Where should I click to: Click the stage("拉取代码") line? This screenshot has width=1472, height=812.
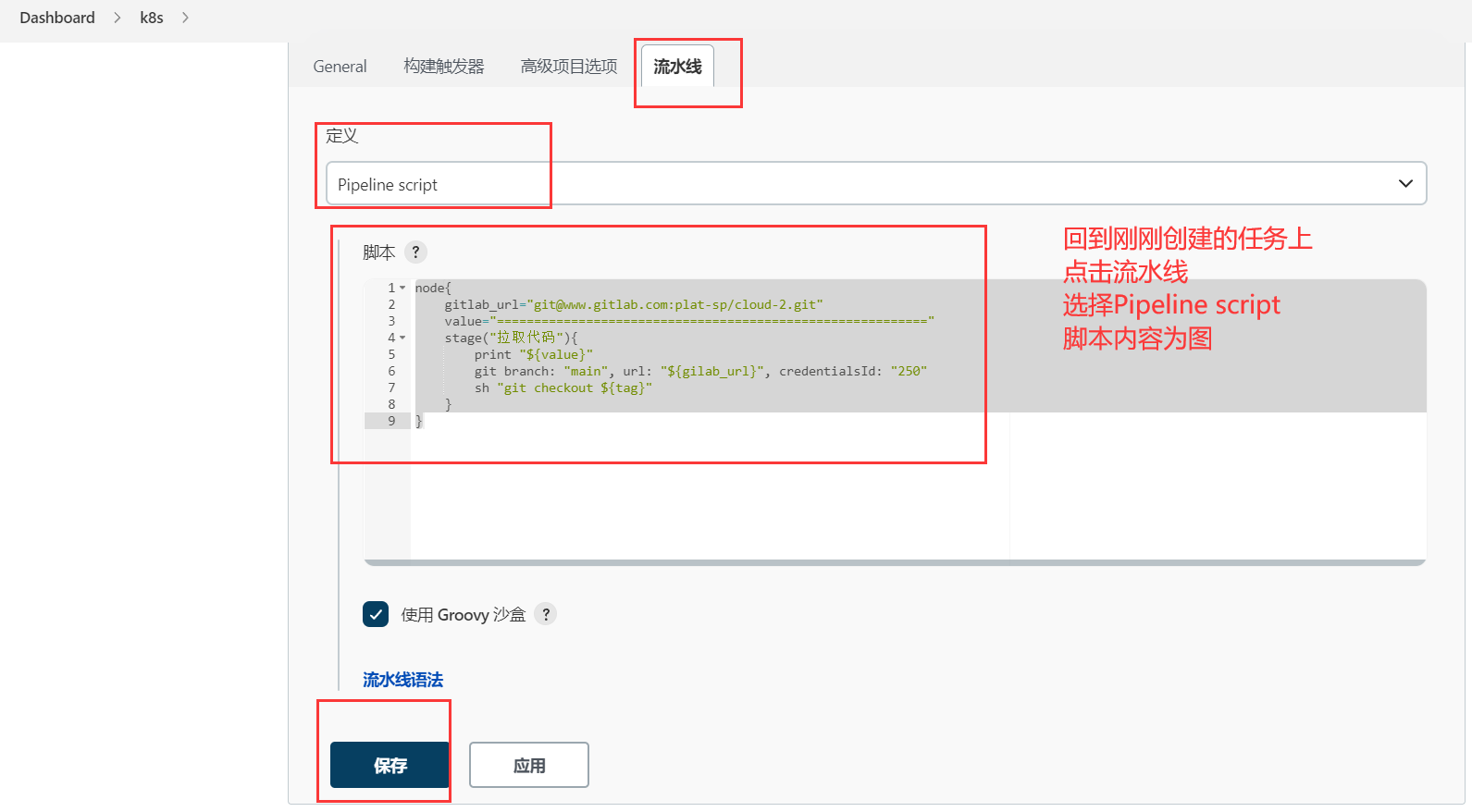(511, 338)
